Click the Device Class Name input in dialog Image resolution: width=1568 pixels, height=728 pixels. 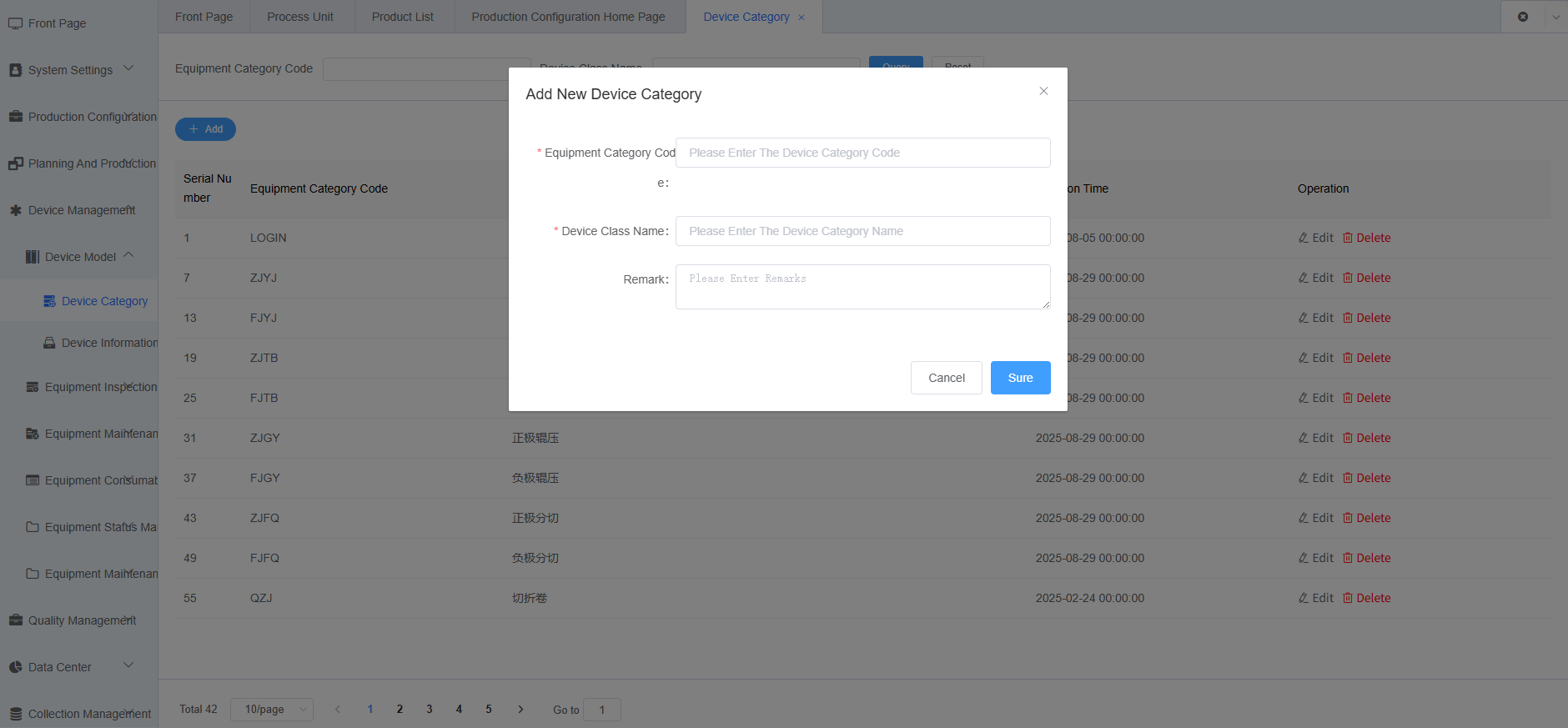click(862, 231)
